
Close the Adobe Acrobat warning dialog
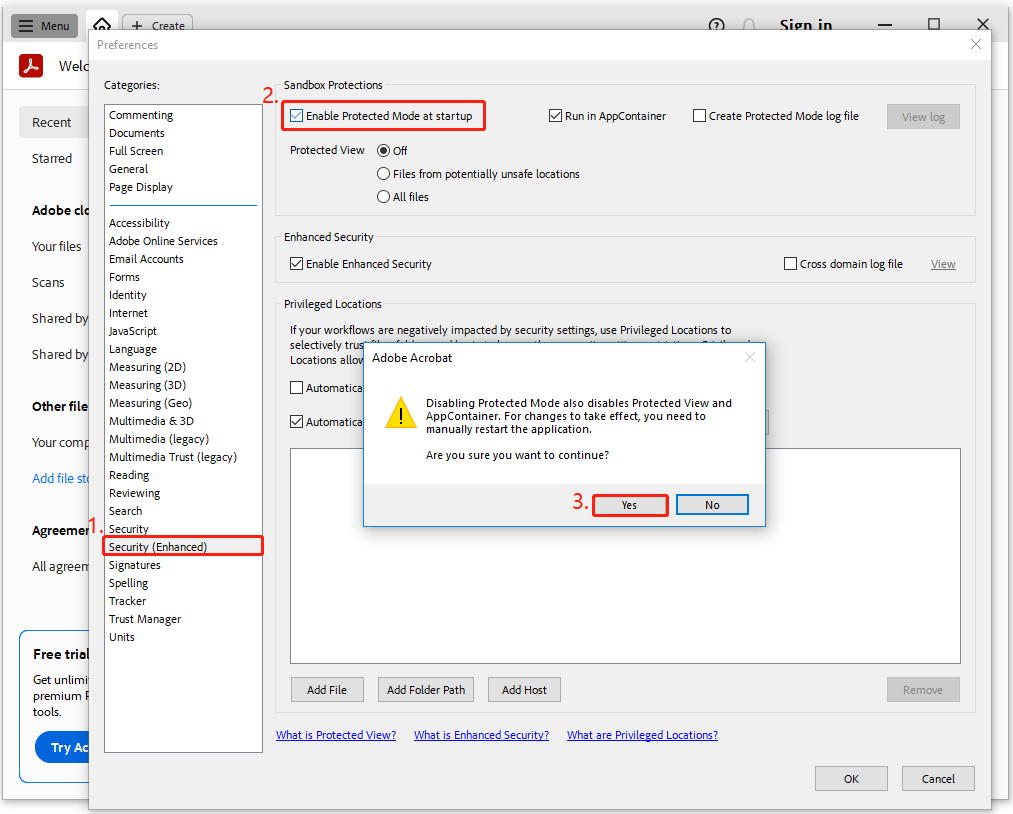point(749,357)
